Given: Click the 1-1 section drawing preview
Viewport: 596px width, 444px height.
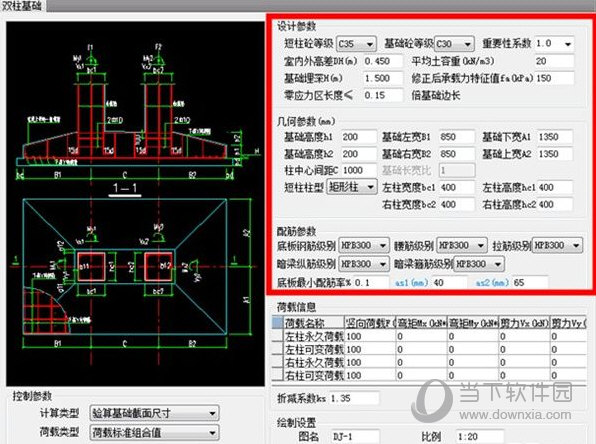Looking at the screenshot, I should [137, 114].
